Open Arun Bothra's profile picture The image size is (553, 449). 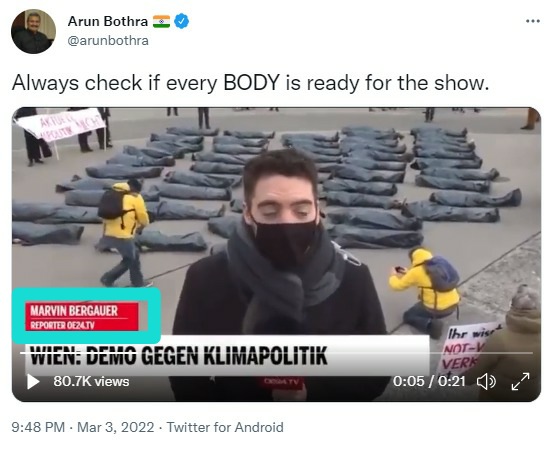coord(34,31)
